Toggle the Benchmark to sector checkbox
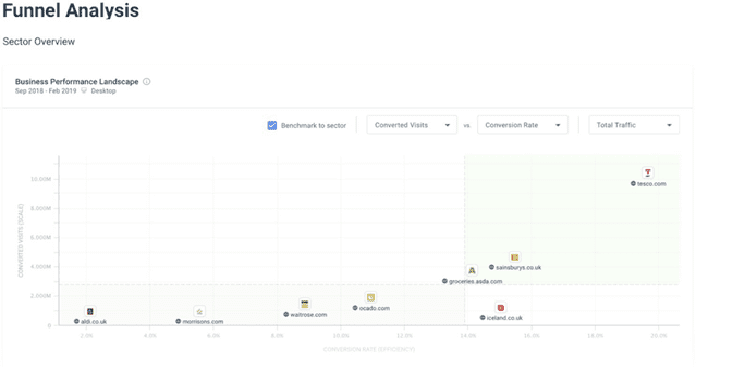Screen dimensions: 730x386 click(x=272, y=125)
